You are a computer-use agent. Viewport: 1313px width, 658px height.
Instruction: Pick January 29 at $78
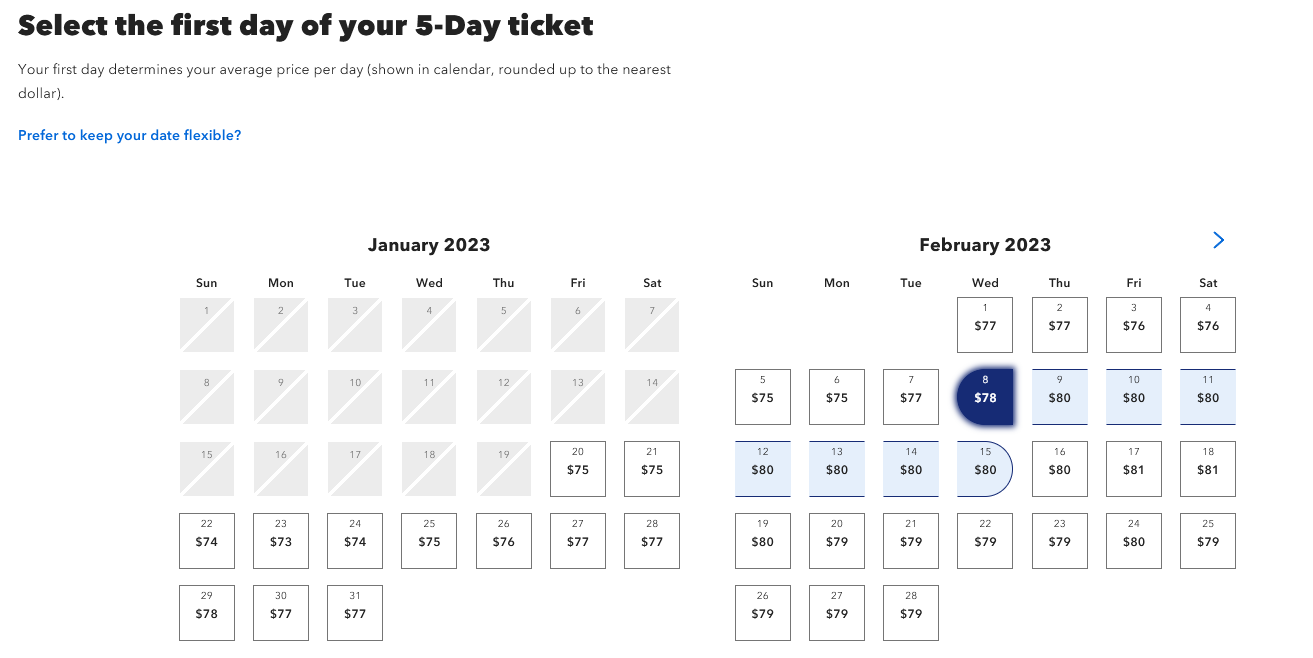coord(207,613)
